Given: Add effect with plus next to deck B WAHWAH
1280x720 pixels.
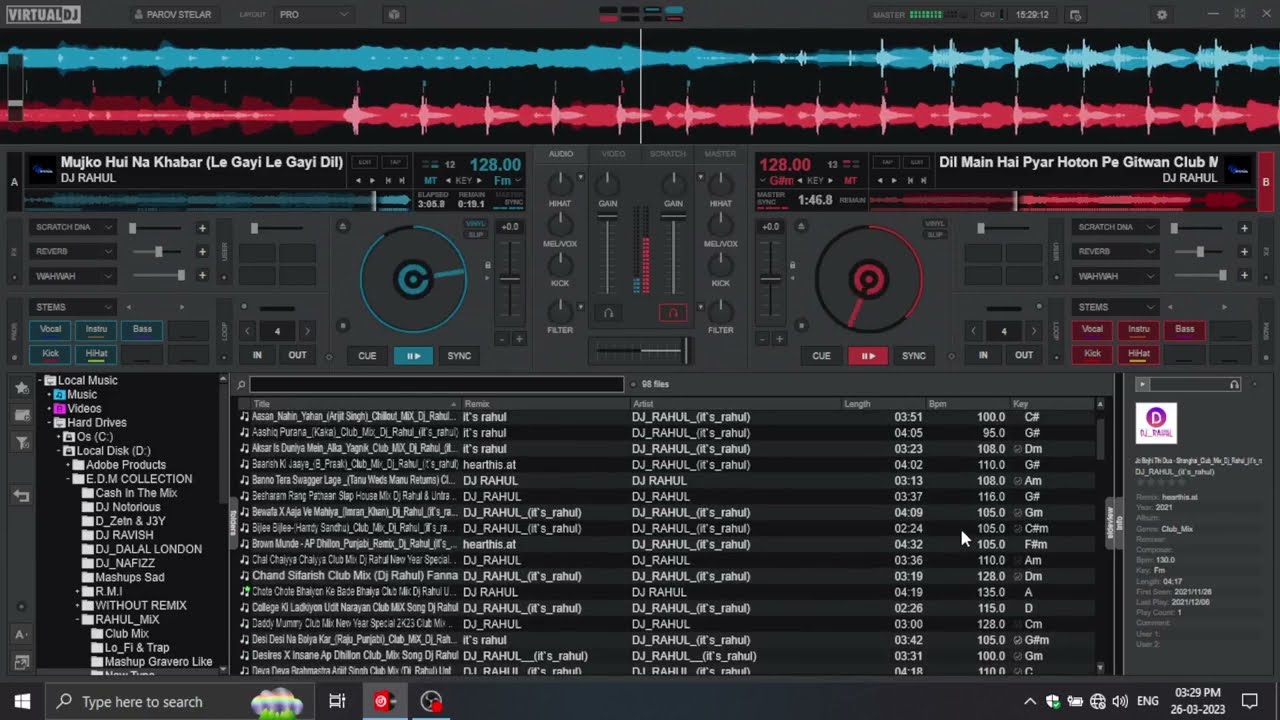Looking at the screenshot, I should pos(1245,276).
